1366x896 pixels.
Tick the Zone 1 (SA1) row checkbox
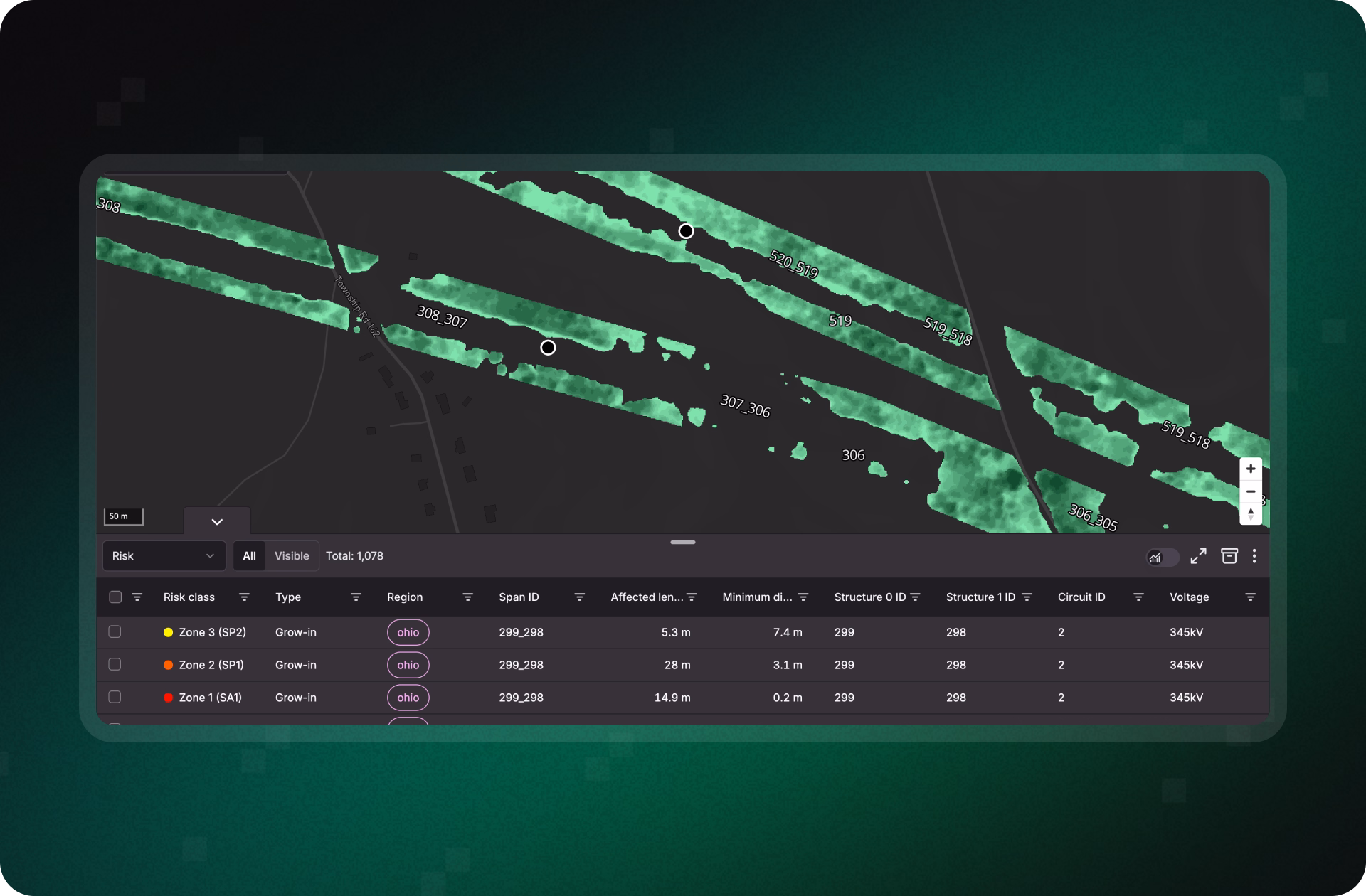[x=115, y=698]
